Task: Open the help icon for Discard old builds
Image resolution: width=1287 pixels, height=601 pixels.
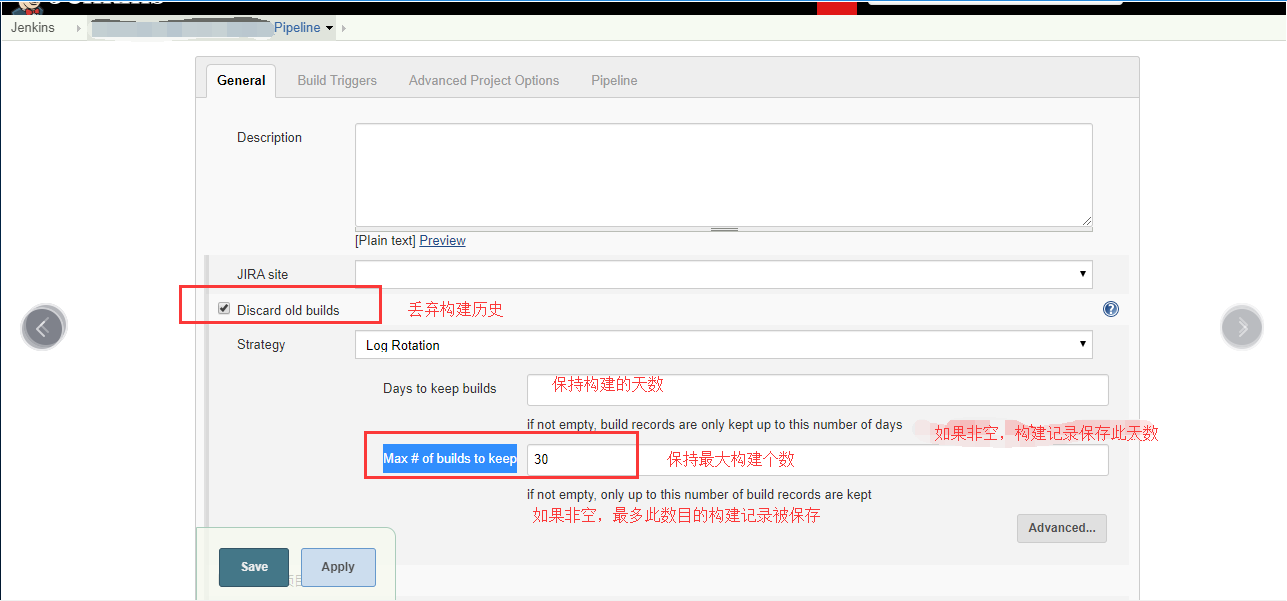Action: (x=1110, y=309)
